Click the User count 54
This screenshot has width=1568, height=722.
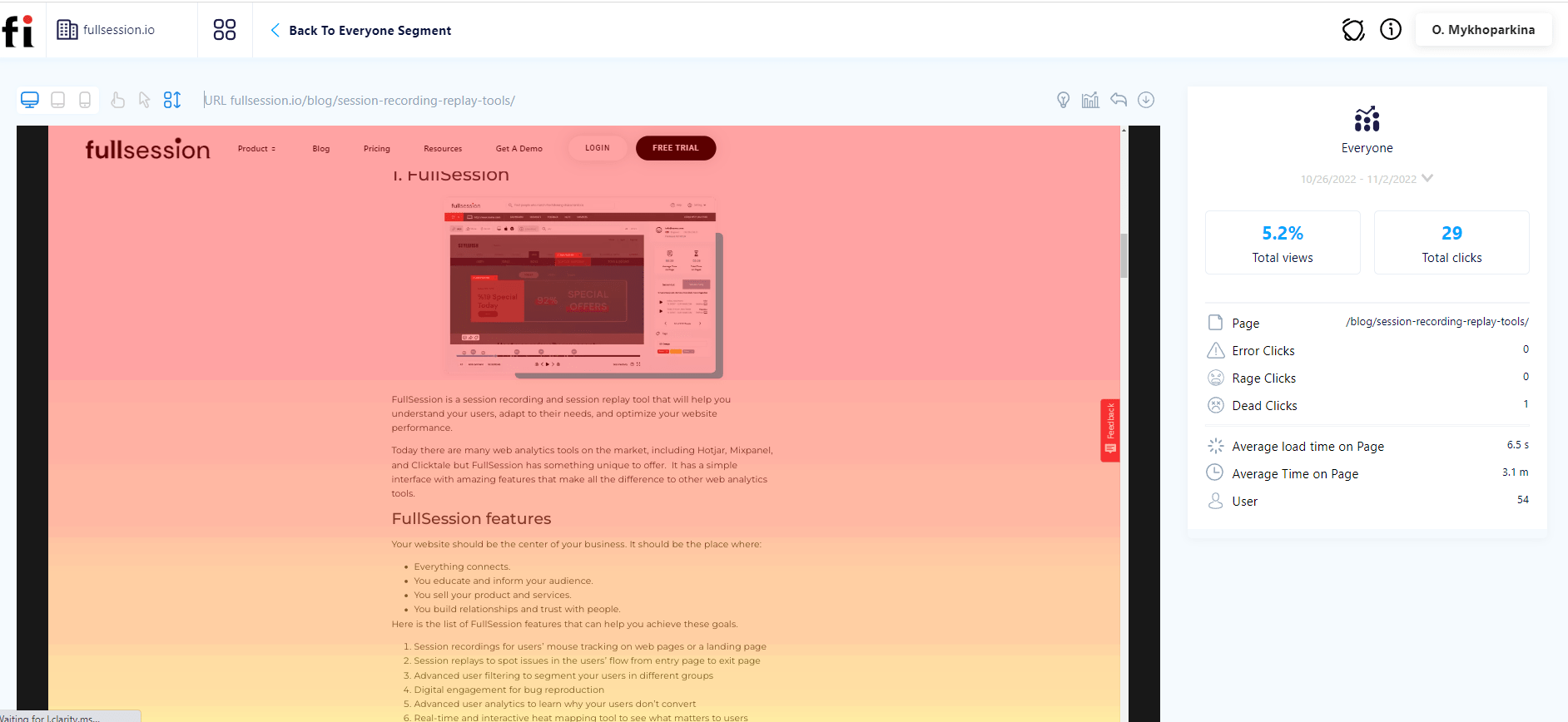pos(1523,500)
